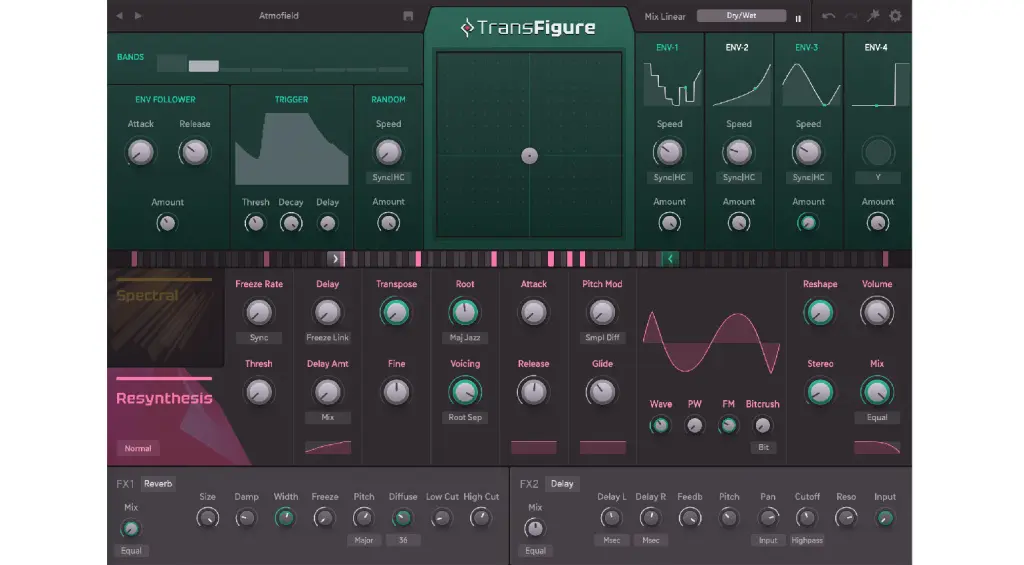Click the Transpose knob

tap(396, 313)
